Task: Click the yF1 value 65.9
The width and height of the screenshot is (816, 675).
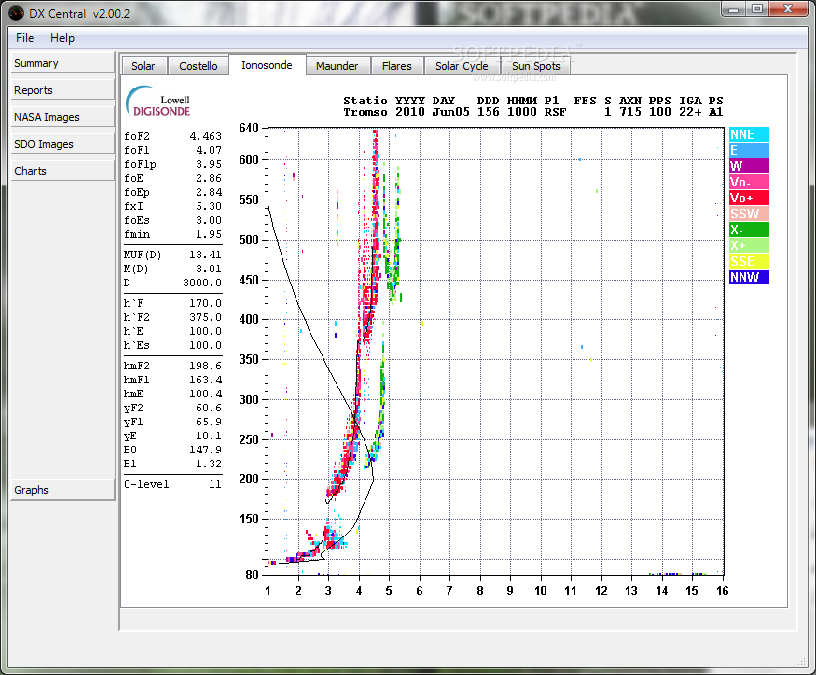Action: [x=209, y=422]
